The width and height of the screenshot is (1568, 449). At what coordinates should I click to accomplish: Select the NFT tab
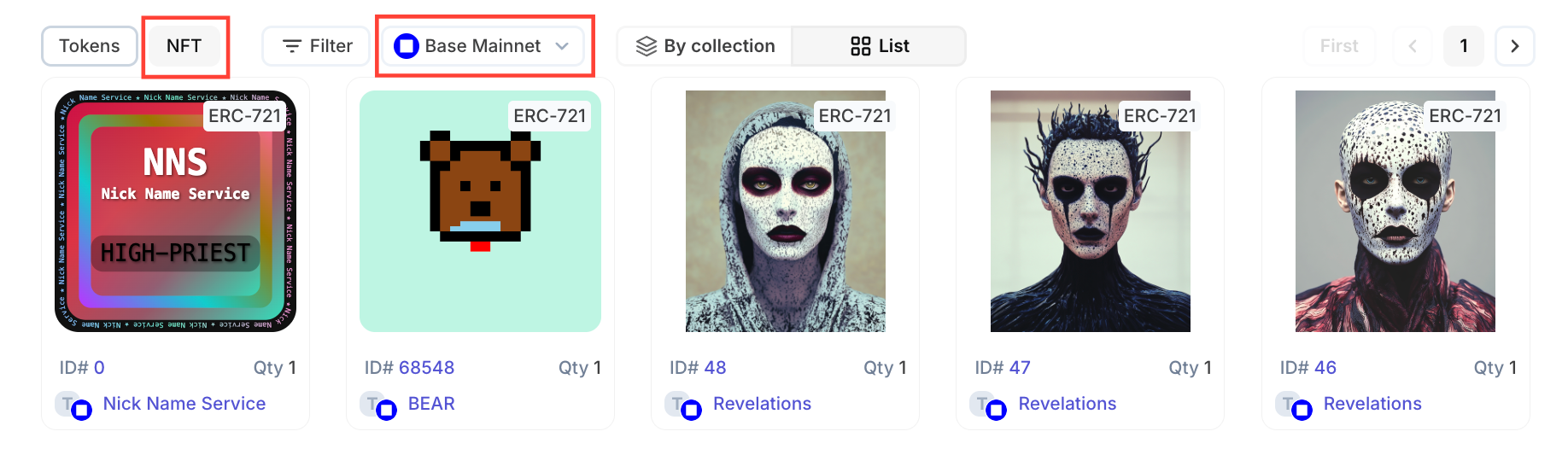[184, 46]
